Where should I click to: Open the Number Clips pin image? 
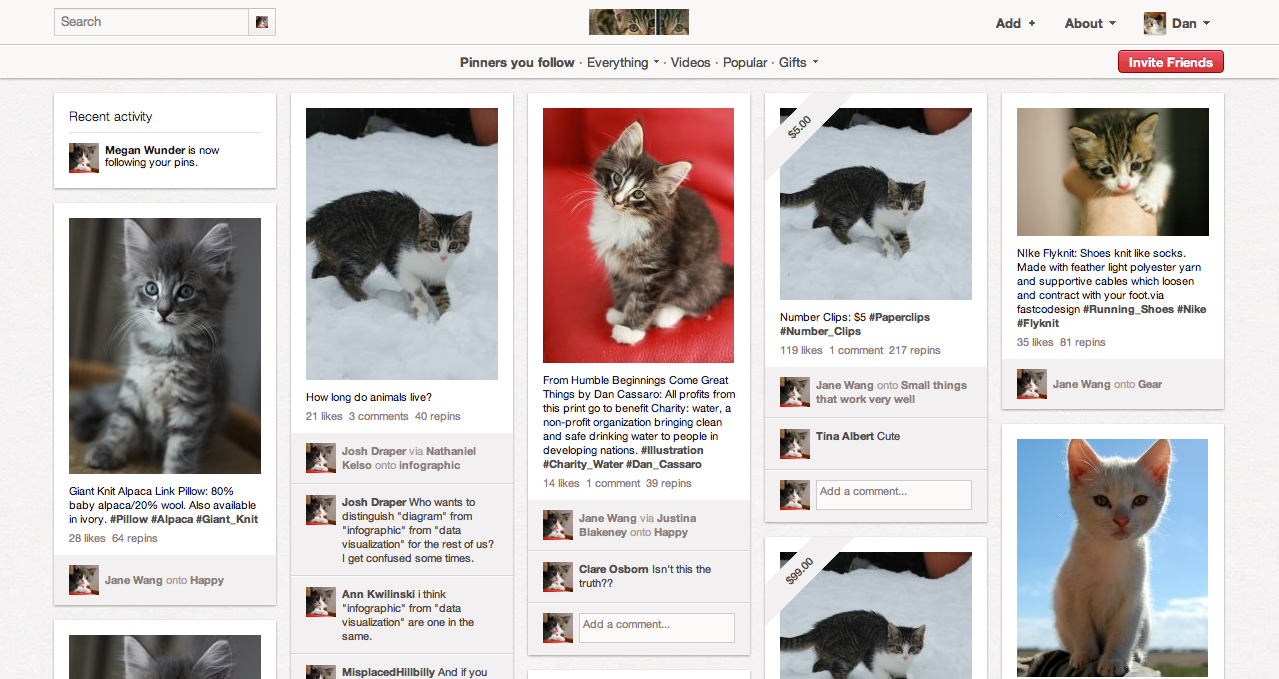(x=876, y=204)
